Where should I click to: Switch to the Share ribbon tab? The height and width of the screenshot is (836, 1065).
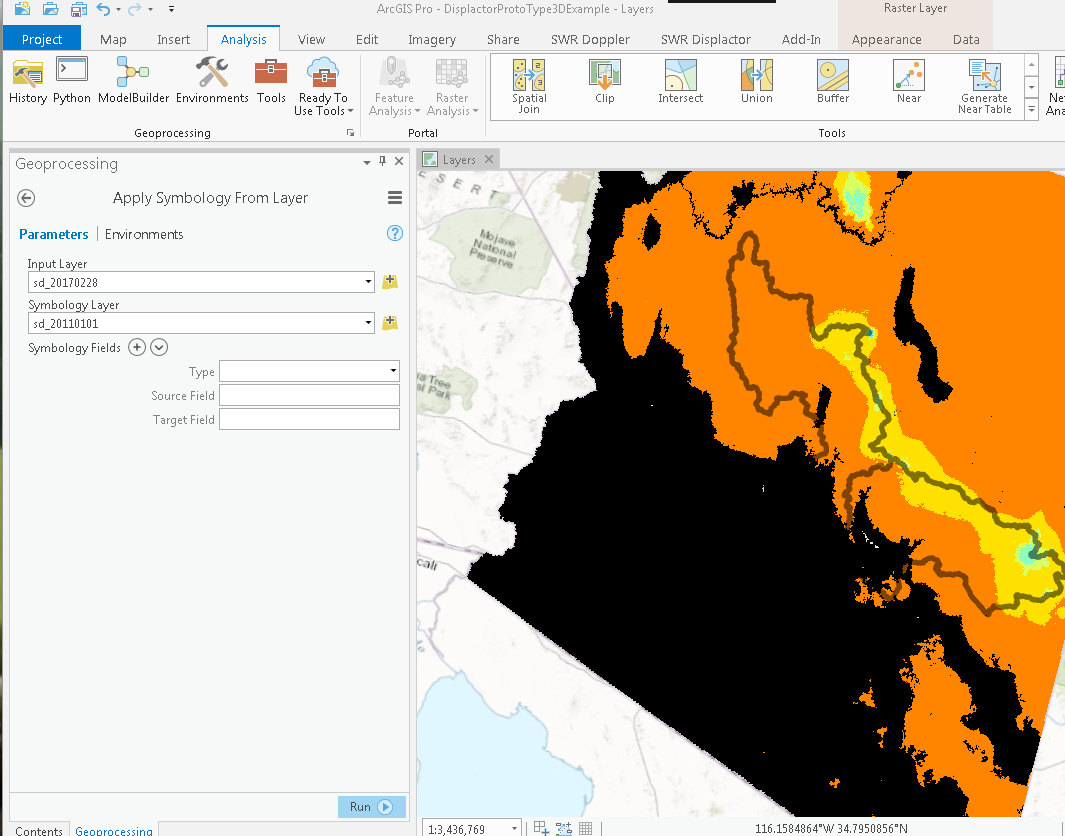click(503, 39)
